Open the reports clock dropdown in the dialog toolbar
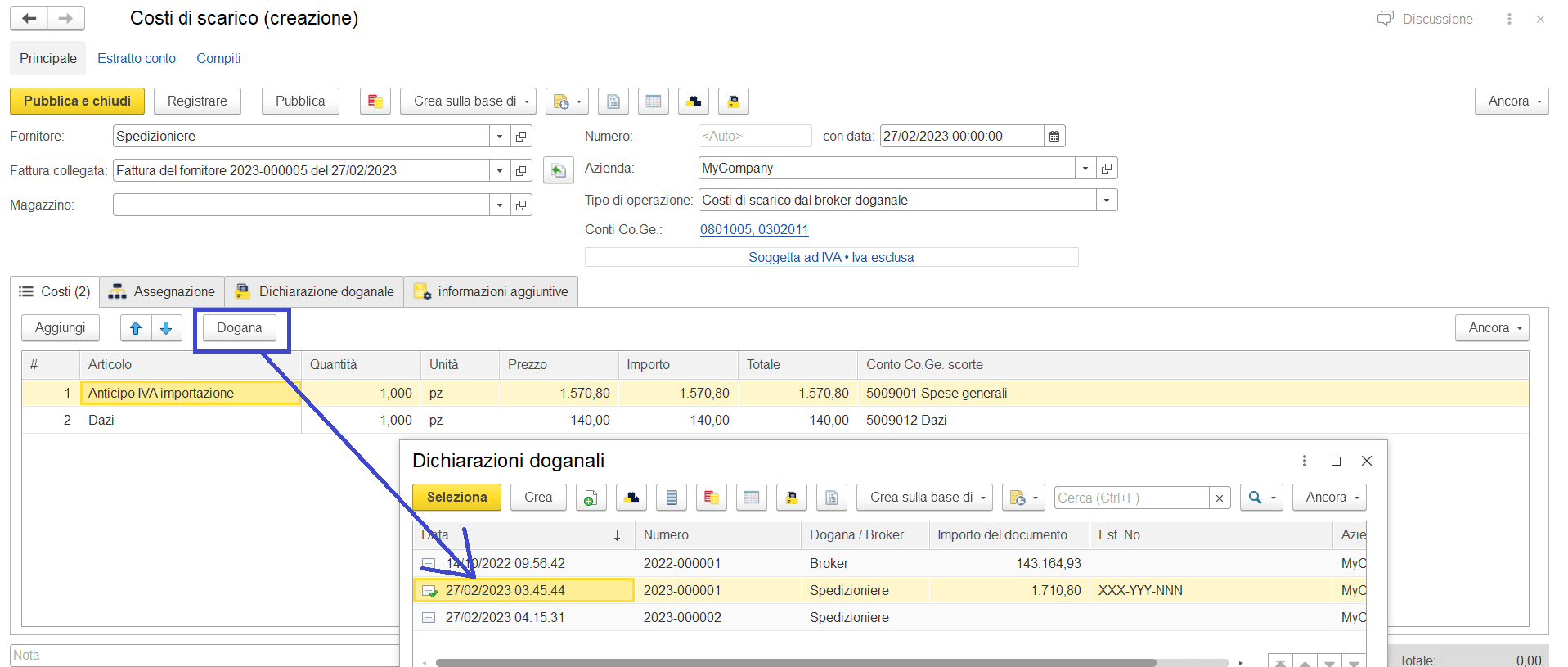The height and width of the screenshot is (667, 1568). [1023, 498]
